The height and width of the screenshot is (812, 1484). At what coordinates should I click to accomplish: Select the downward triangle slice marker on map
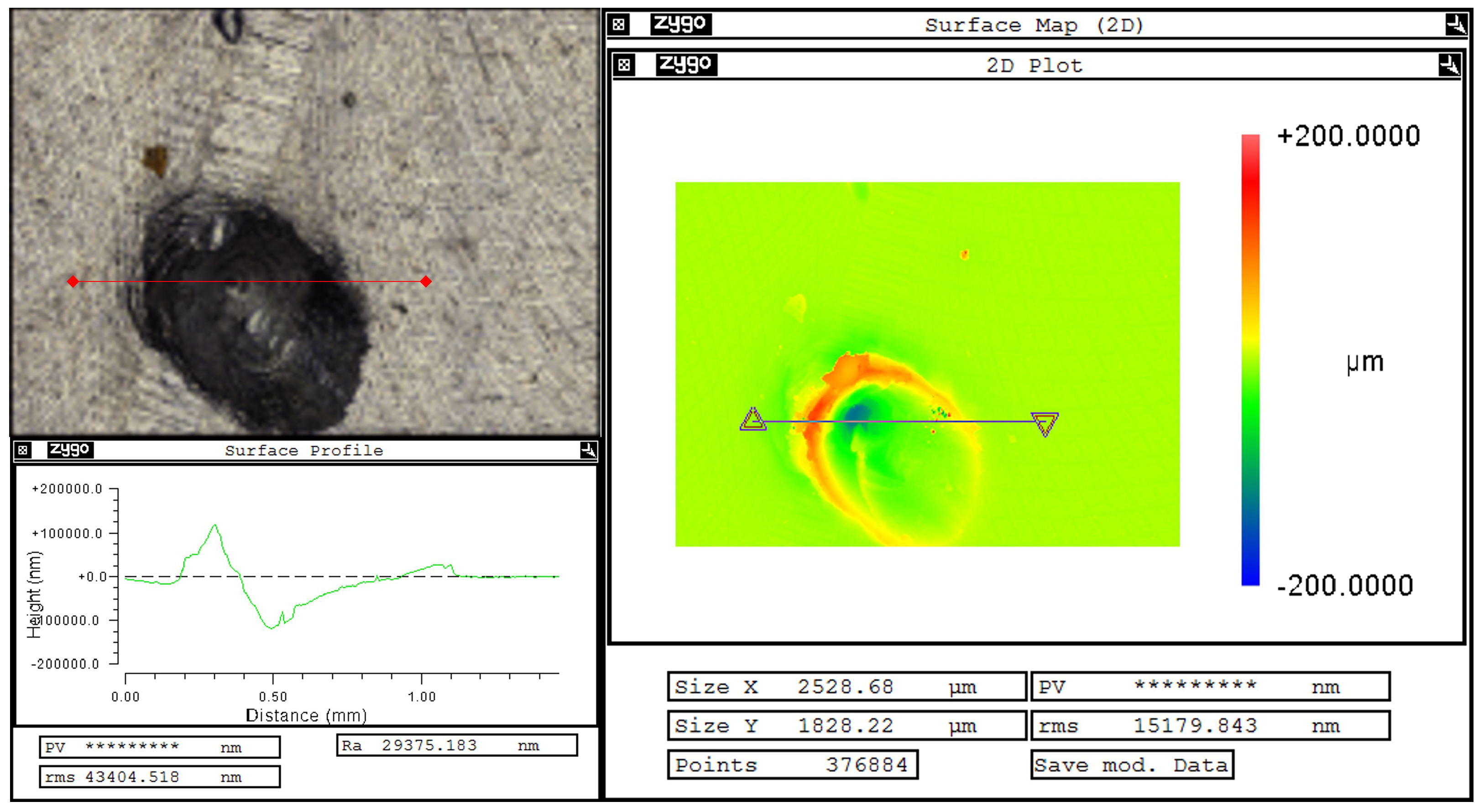click(1045, 424)
